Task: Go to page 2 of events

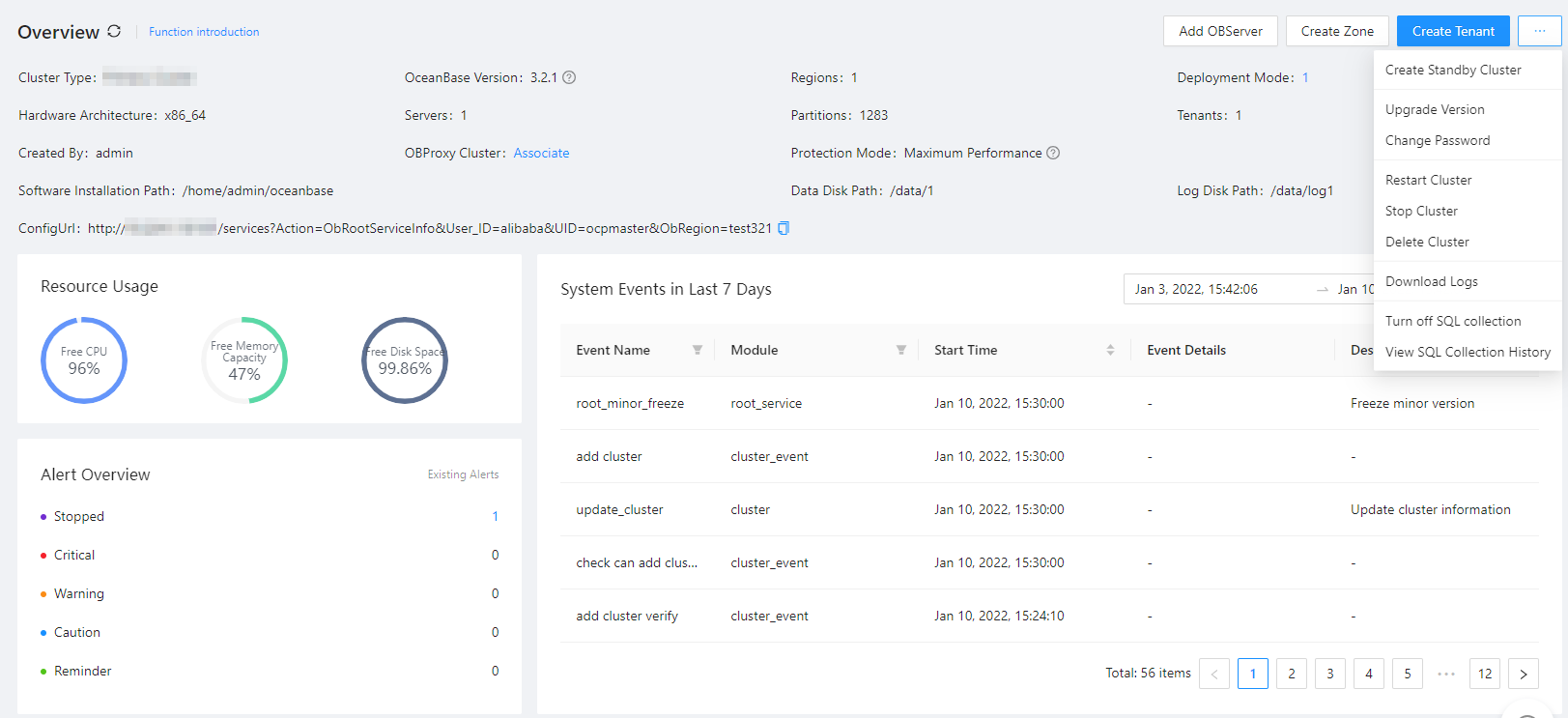Action: point(1292,674)
